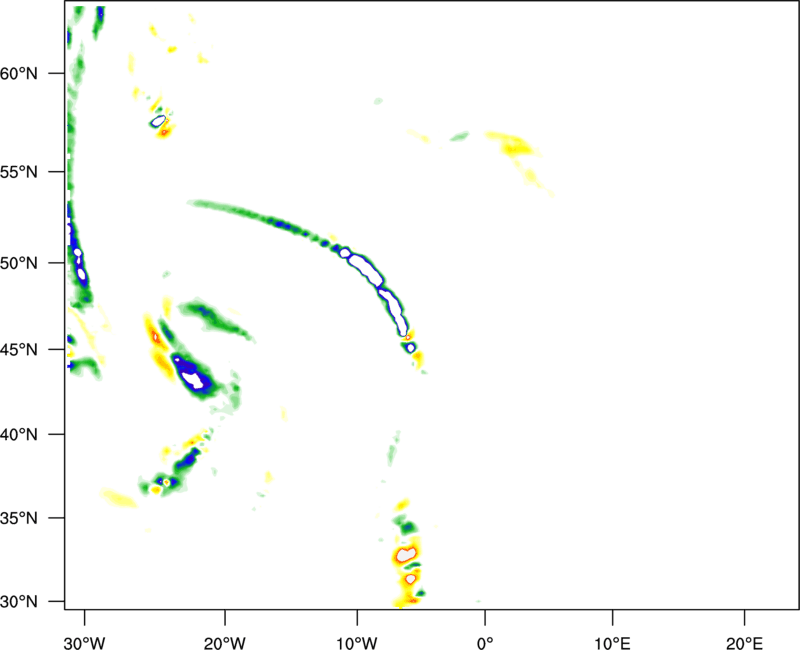The height and width of the screenshot is (650, 800).
Task: Click the 20°W longitude label
Action: pos(225,643)
